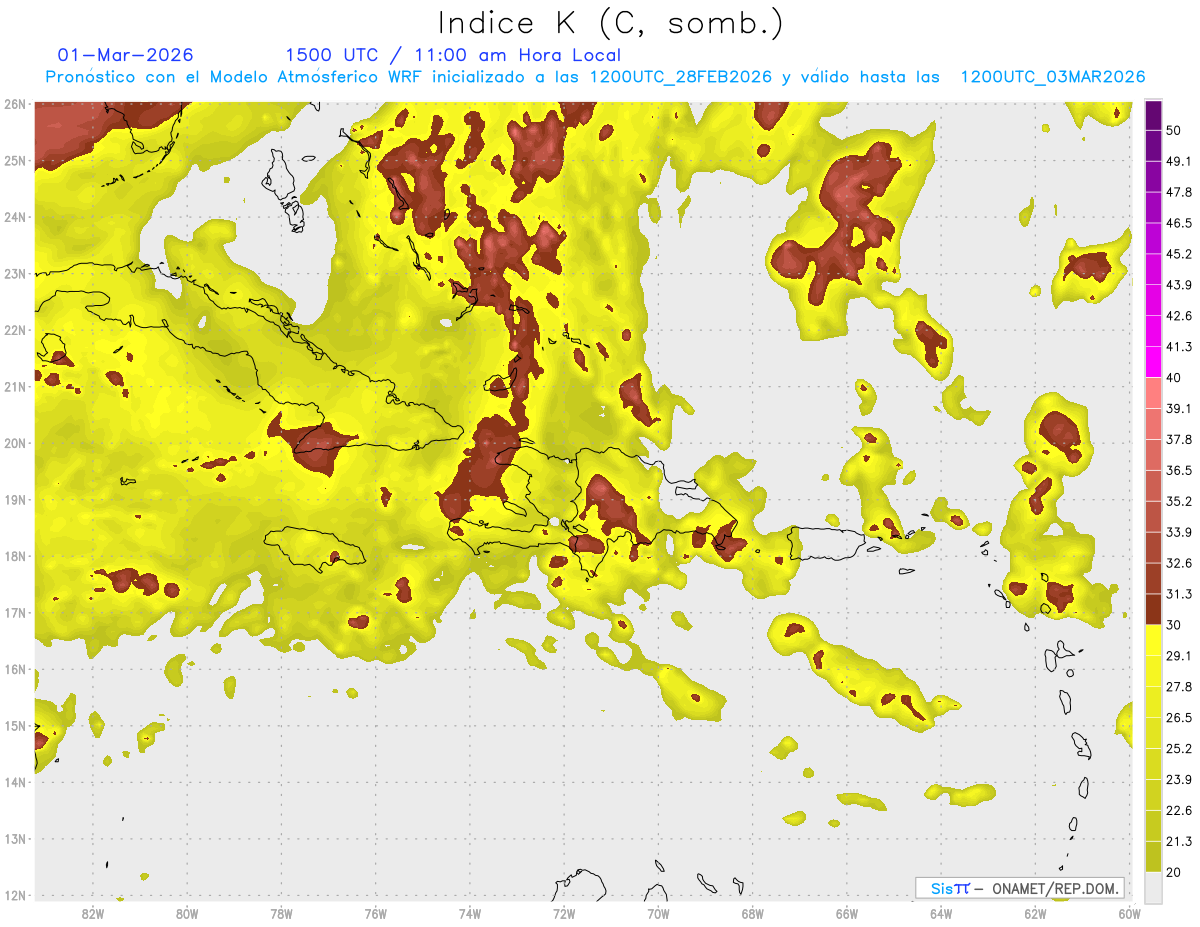Click the colorbar value 31.3

1179,594
